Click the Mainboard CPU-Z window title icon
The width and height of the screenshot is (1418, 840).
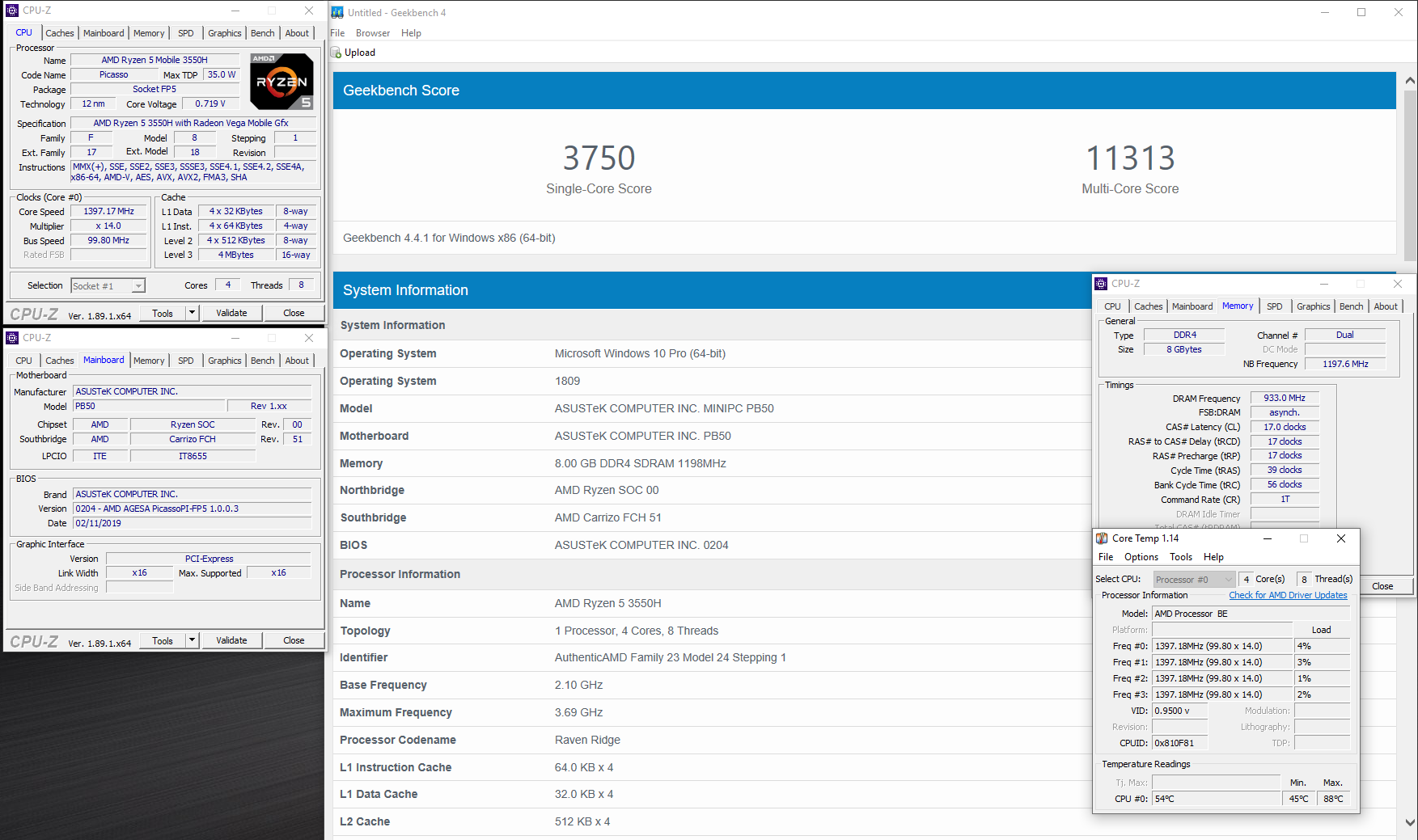pyautogui.click(x=12, y=338)
